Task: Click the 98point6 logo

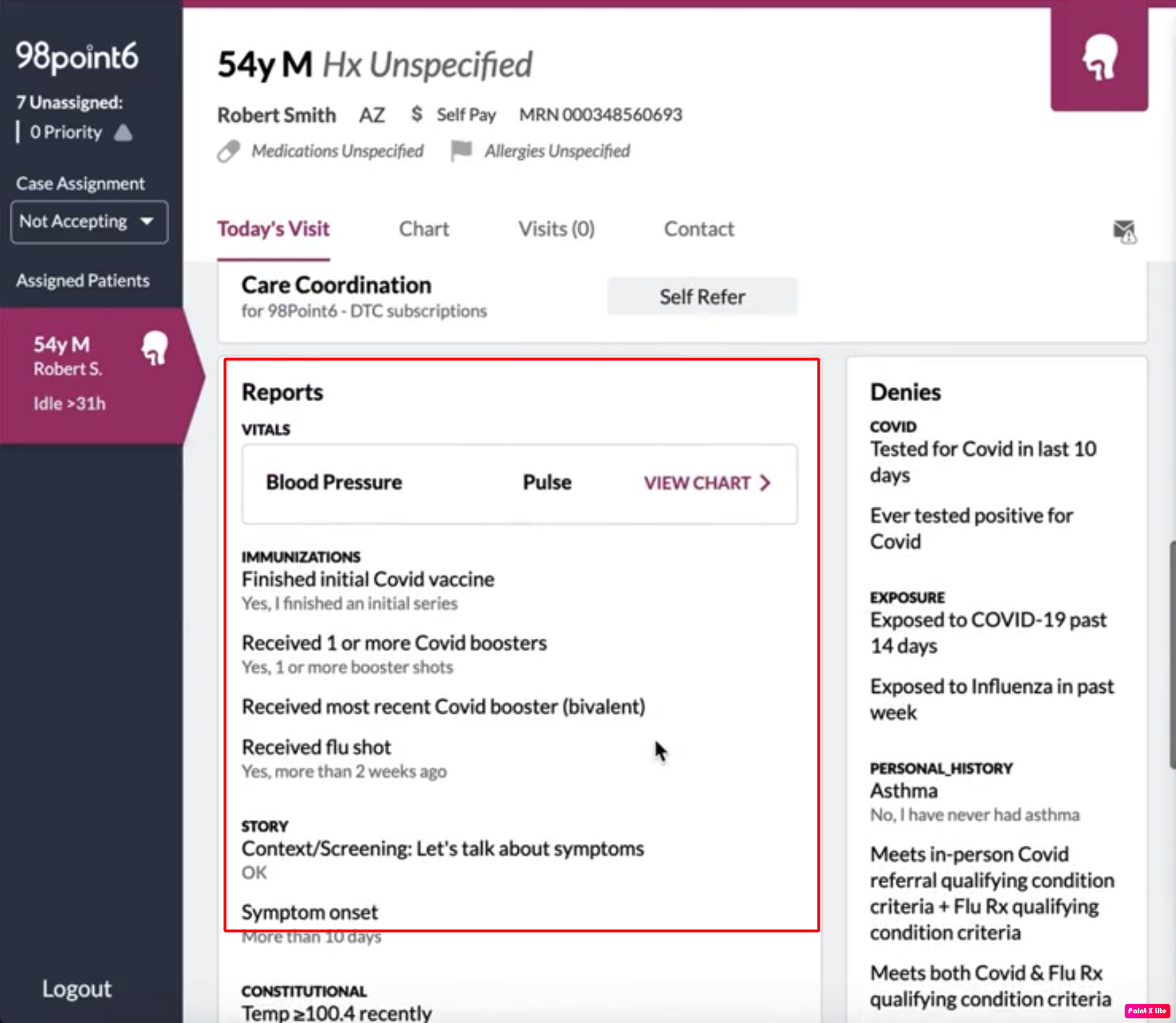Action: pyautogui.click(x=77, y=56)
